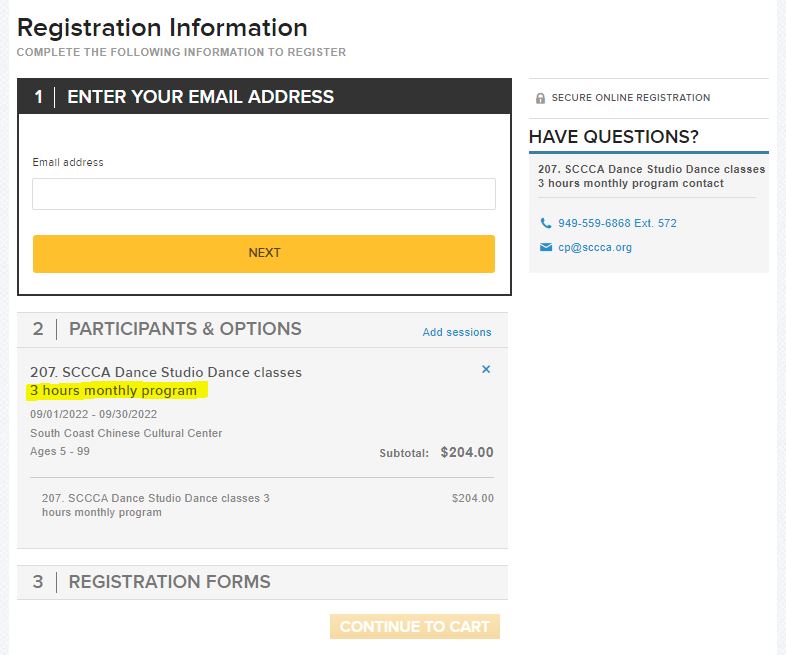Click the lock icon beside Secure Online Registration
This screenshot has height=655, width=786.
541,98
